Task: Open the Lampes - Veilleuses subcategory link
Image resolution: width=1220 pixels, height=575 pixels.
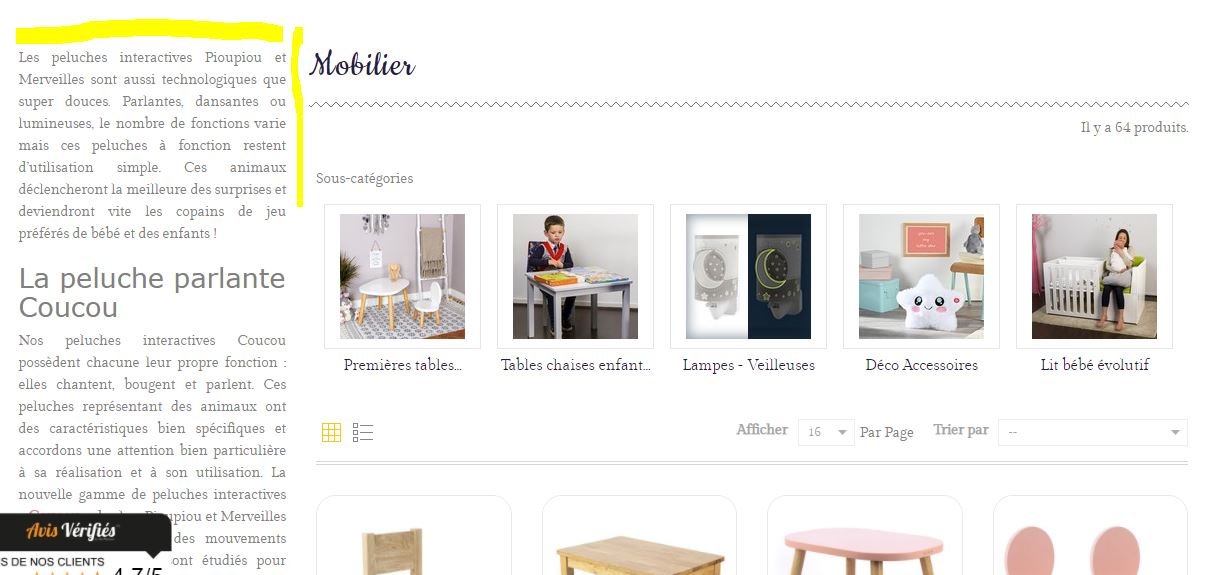Action: [x=748, y=365]
